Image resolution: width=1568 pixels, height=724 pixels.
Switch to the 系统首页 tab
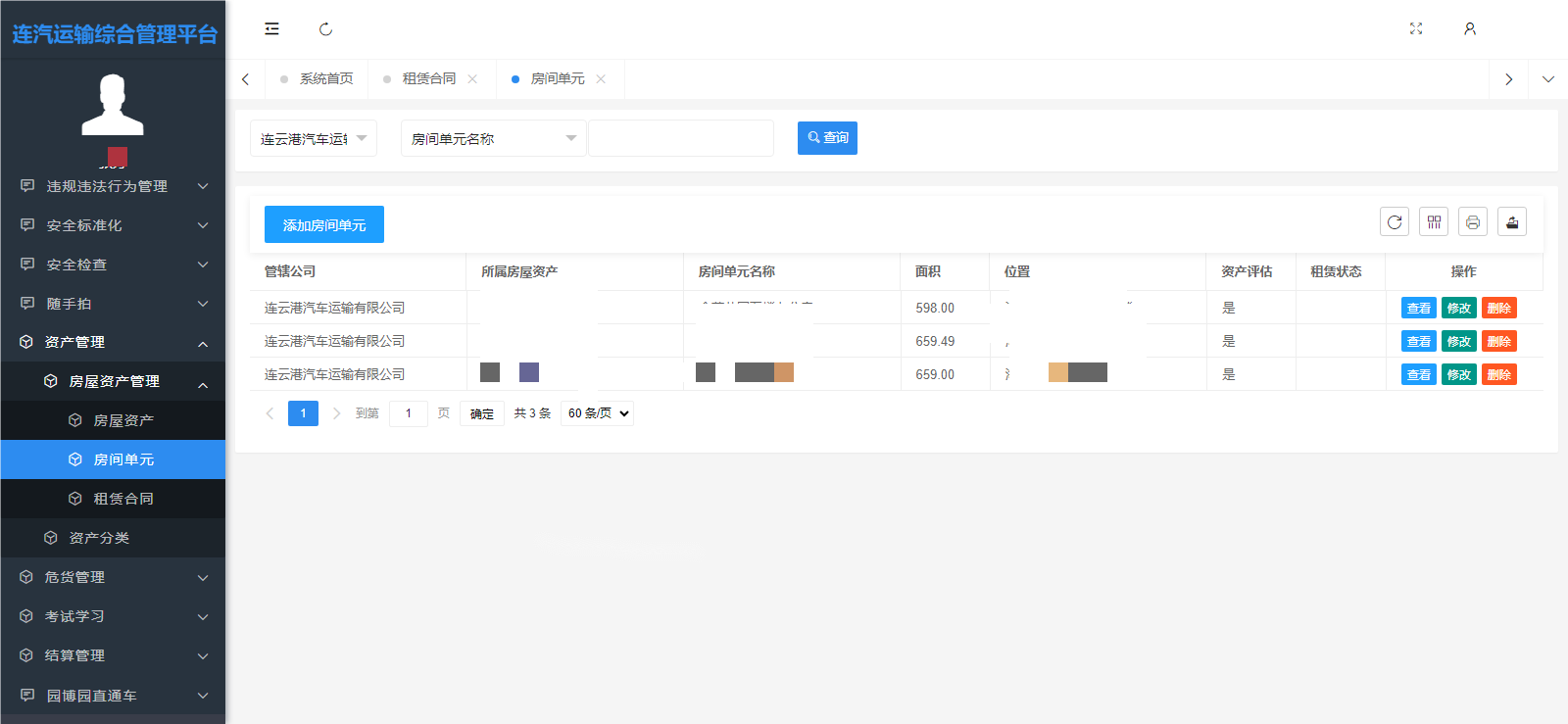(325, 79)
